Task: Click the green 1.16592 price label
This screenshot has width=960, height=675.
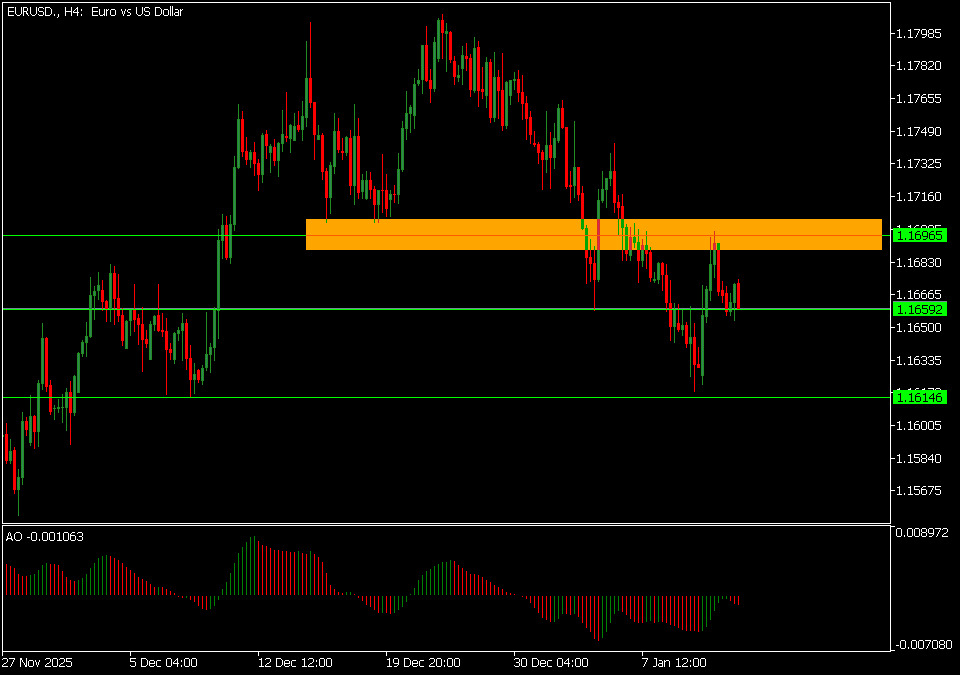Action: pos(919,310)
